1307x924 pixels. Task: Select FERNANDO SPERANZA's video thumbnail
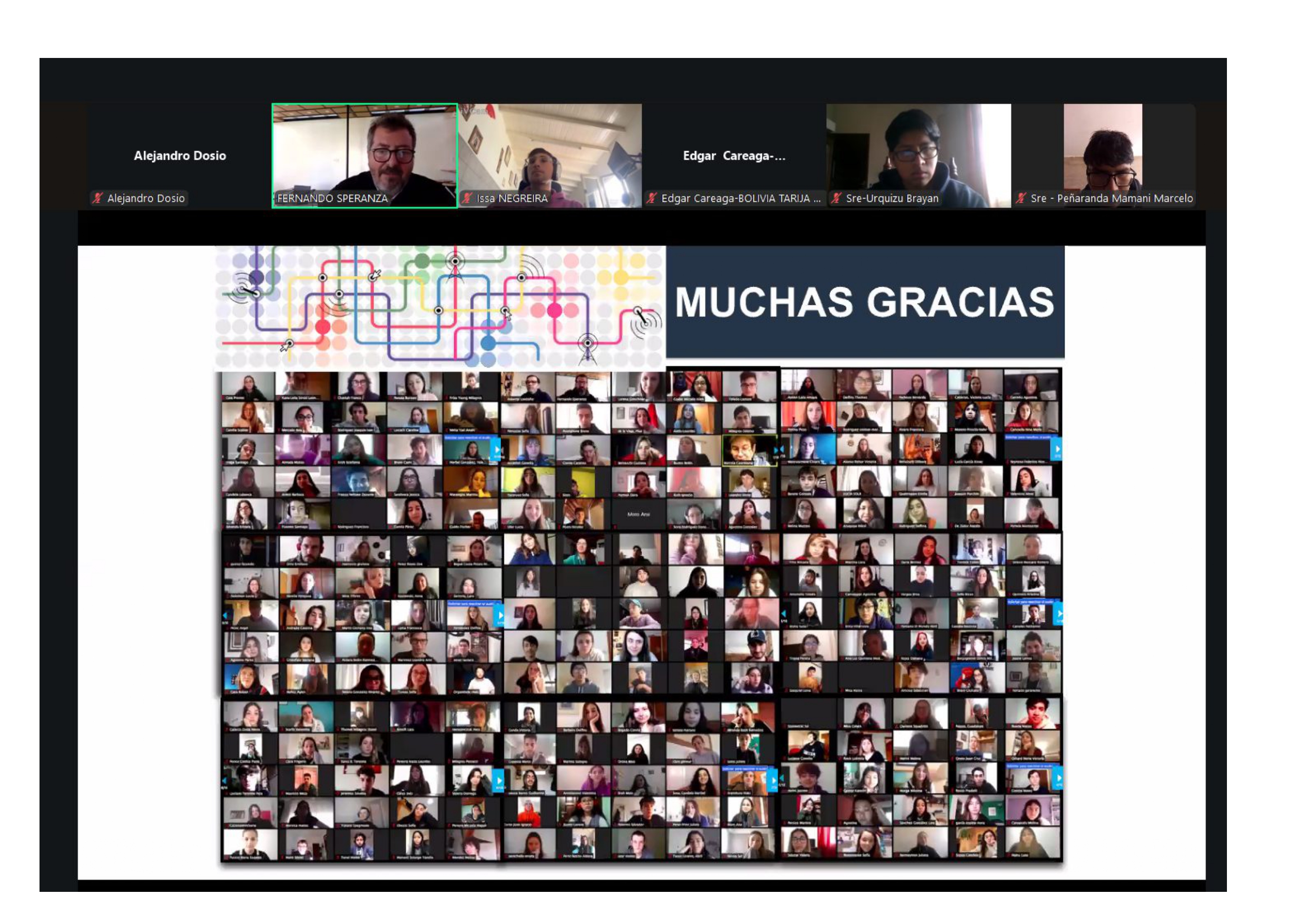click(365, 151)
